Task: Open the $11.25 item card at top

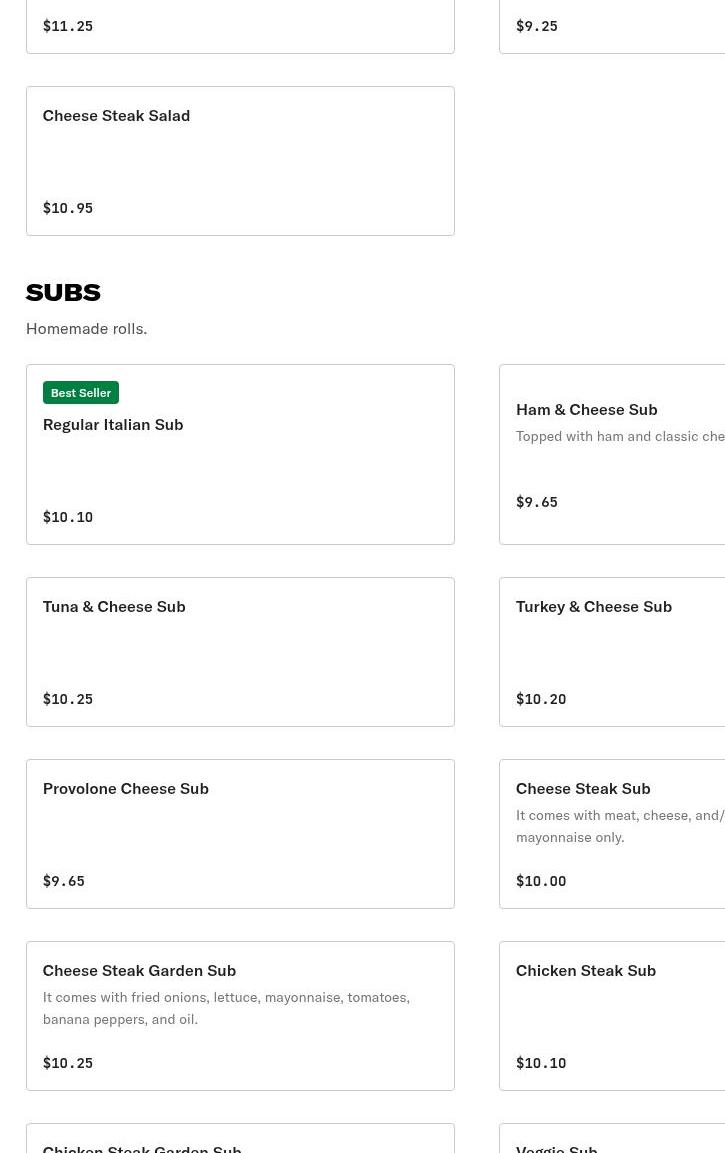Action: (240, 26)
